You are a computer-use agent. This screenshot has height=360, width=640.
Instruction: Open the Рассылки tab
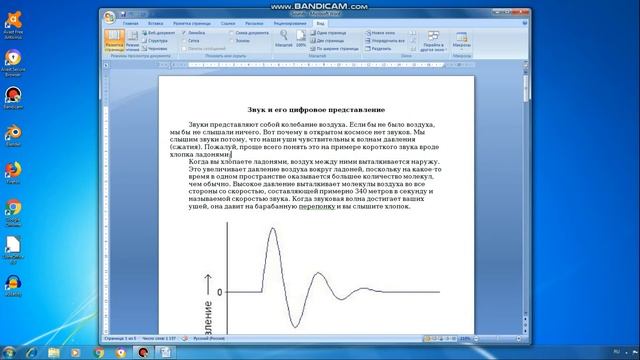[254, 24]
